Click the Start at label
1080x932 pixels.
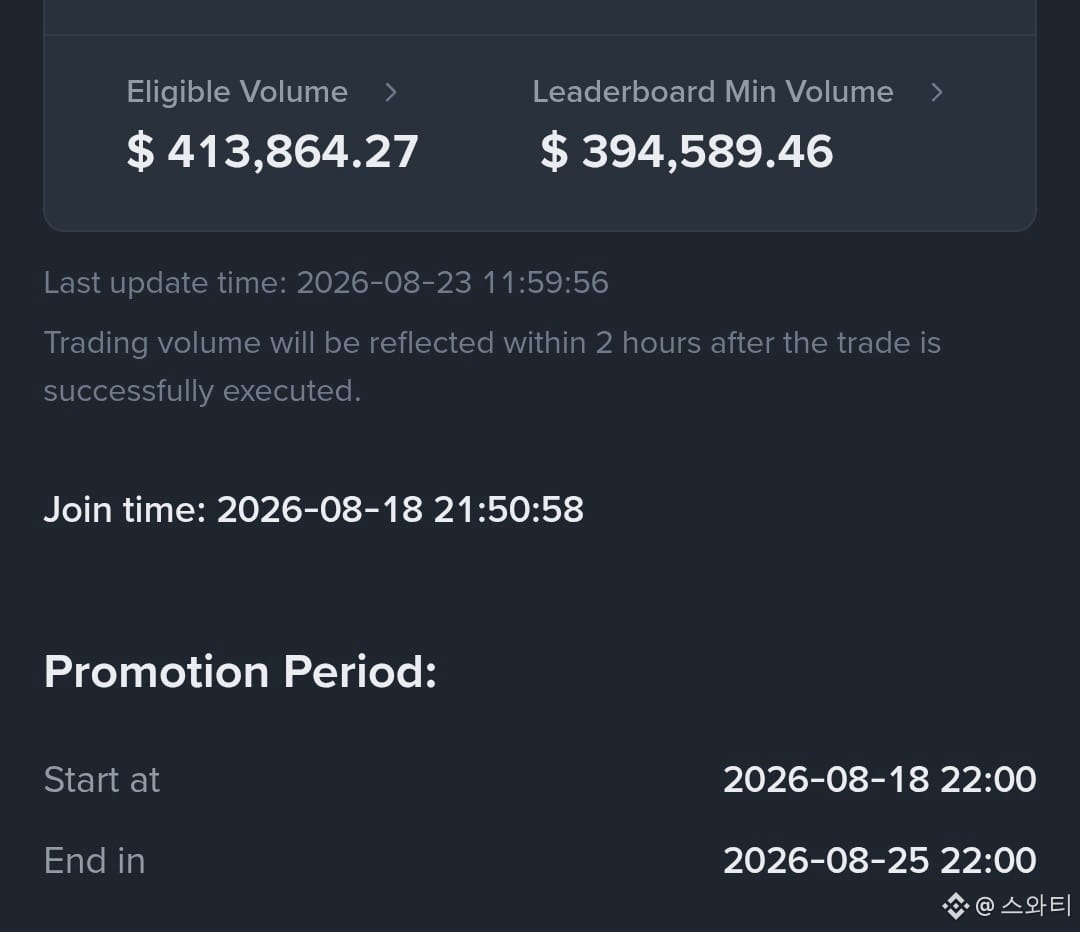point(102,780)
